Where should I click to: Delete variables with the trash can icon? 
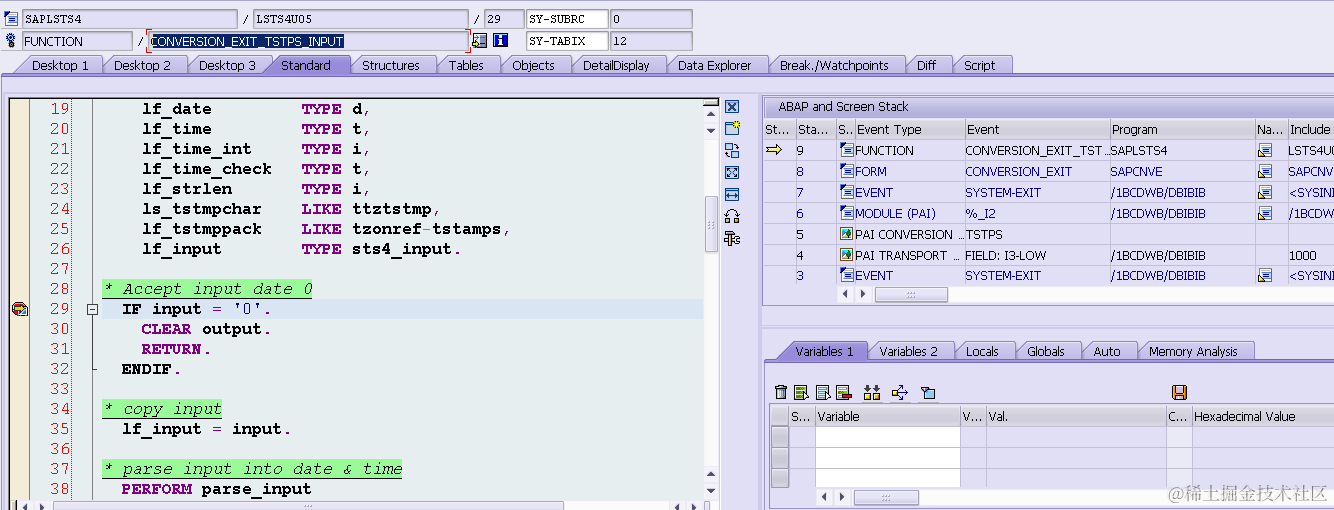pyautogui.click(x=781, y=393)
